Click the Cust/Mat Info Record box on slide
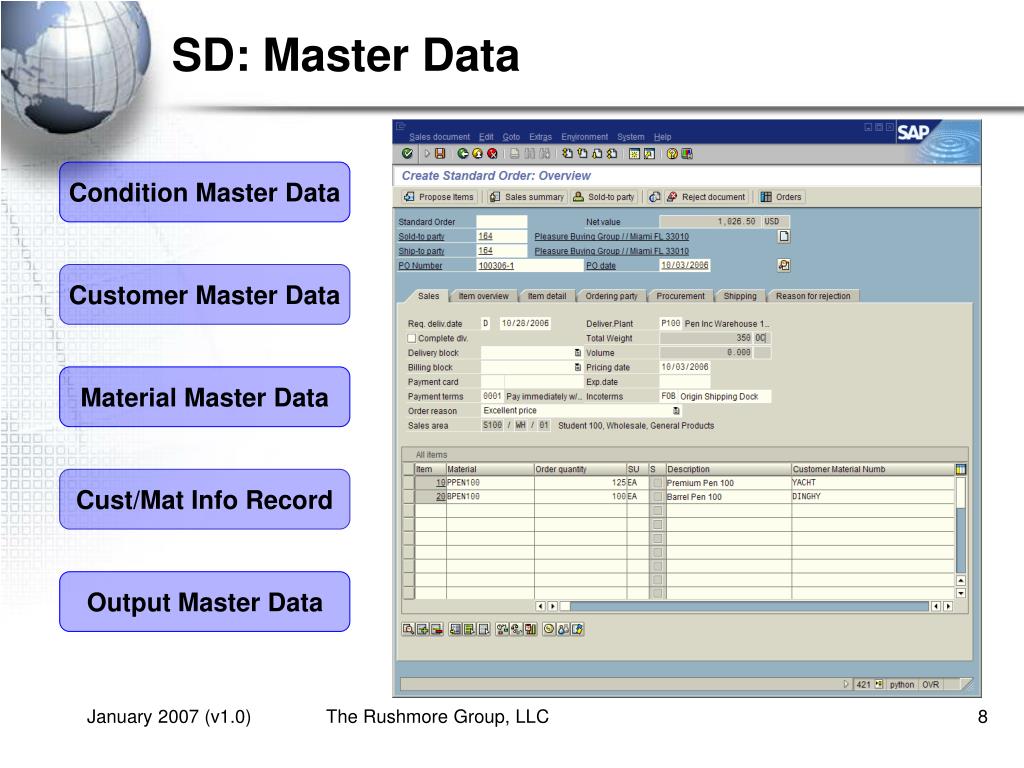1024x768 pixels. pyautogui.click(x=204, y=500)
